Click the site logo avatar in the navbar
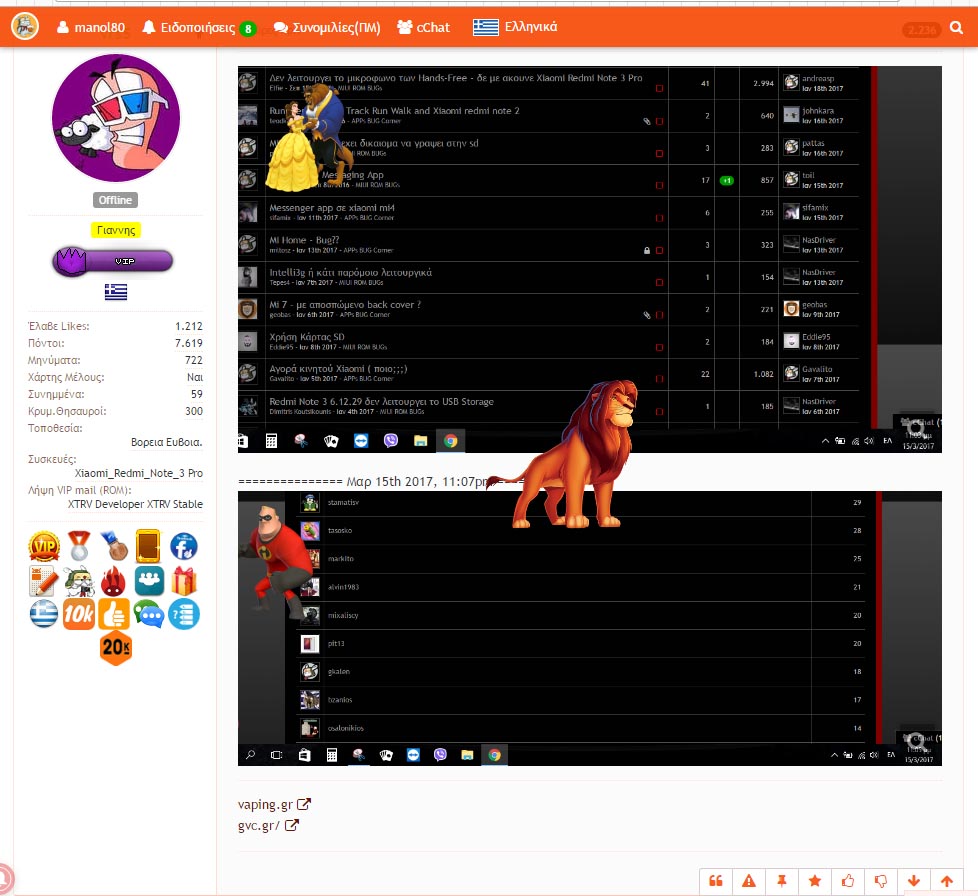 [x=25, y=27]
